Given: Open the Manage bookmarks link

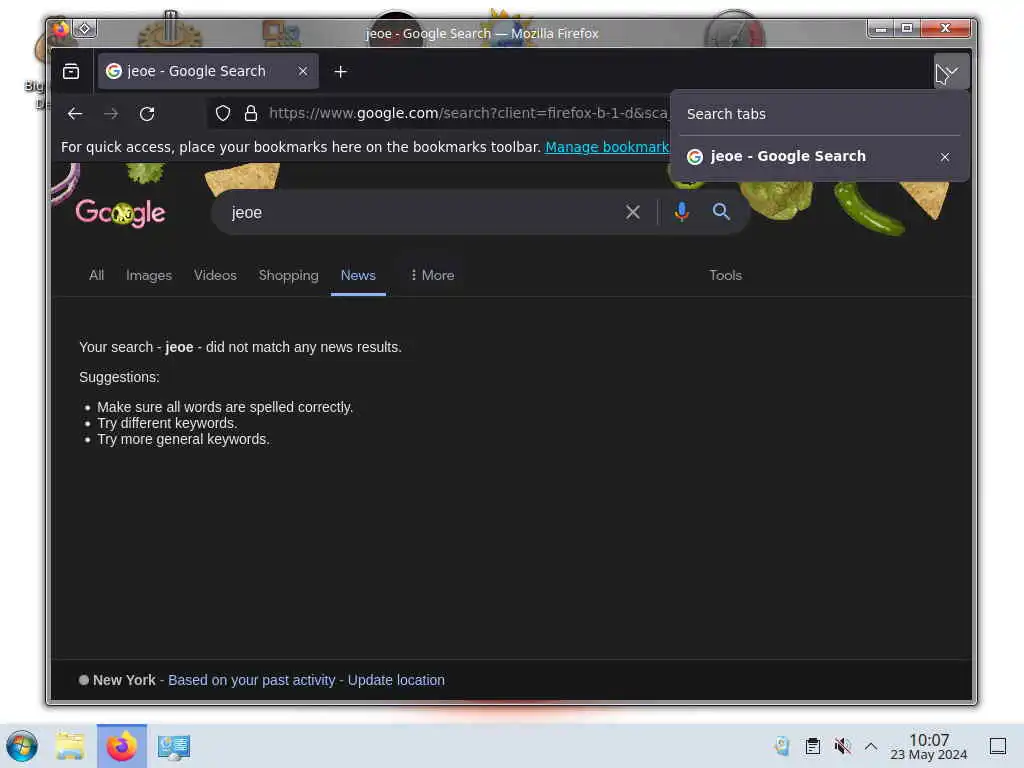Looking at the screenshot, I should pos(607,147).
